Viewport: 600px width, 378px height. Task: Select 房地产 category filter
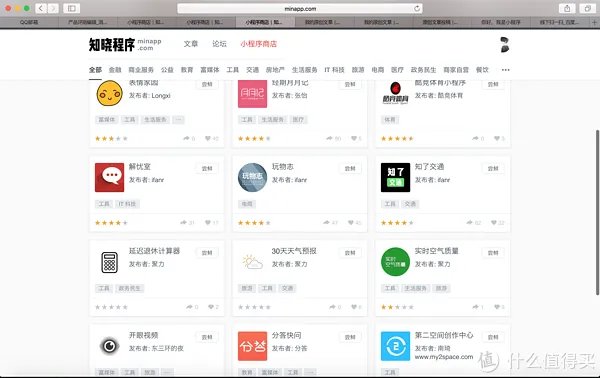pyautogui.click(x=275, y=70)
